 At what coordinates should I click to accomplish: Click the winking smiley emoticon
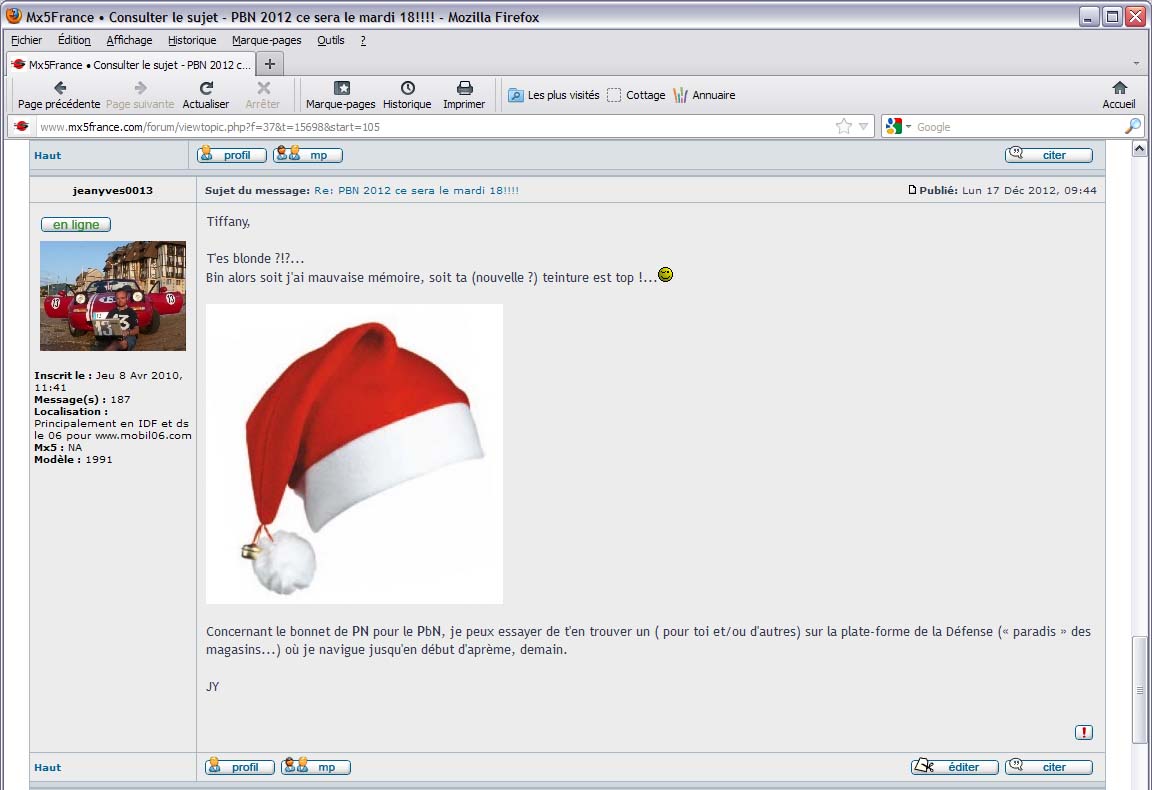click(x=666, y=274)
